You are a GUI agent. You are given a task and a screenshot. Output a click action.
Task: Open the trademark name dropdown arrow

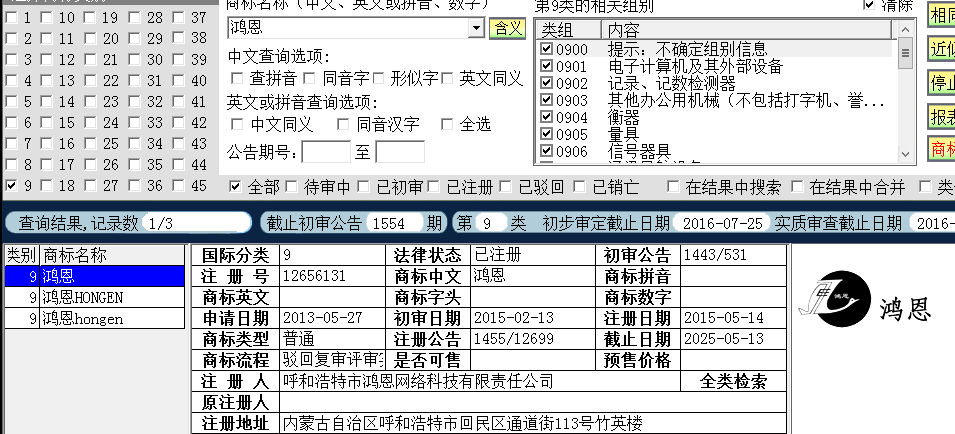[x=476, y=28]
